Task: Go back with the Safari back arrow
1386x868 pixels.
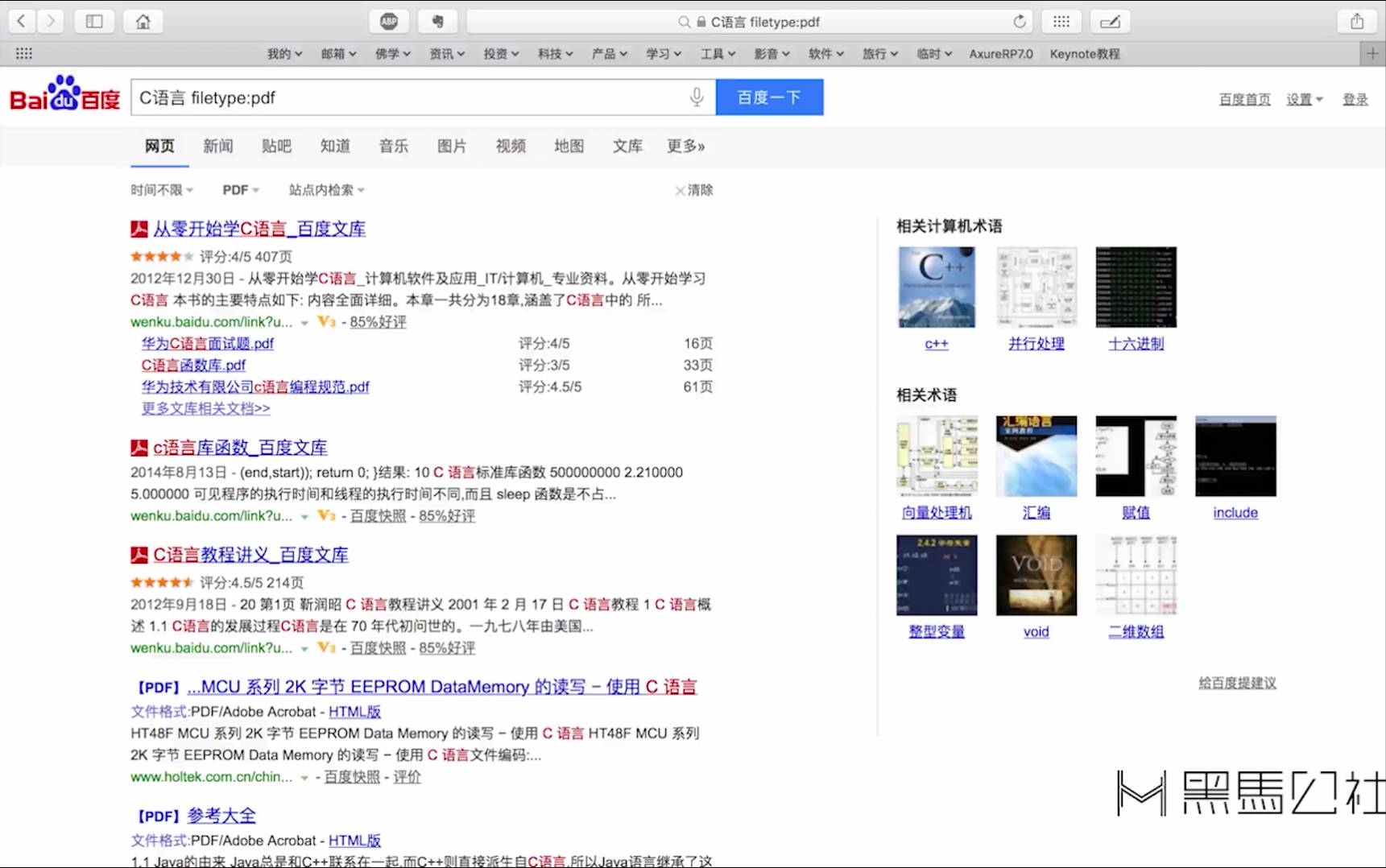Action: click(x=22, y=22)
